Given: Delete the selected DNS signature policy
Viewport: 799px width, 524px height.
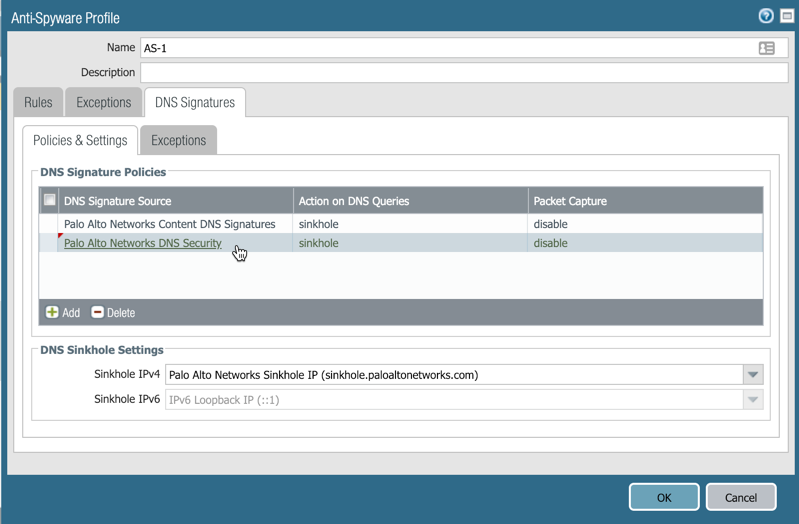Looking at the screenshot, I should (113, 313).
